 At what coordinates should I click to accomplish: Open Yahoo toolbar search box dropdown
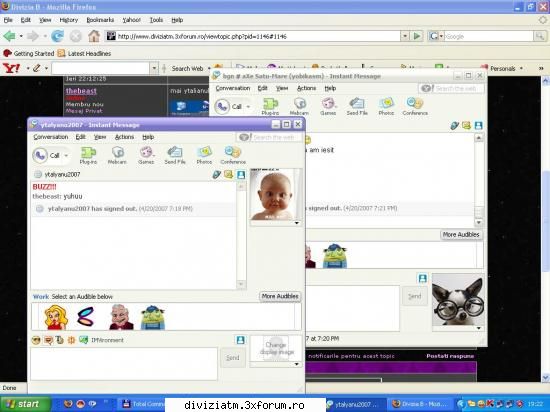click(154, 68)
